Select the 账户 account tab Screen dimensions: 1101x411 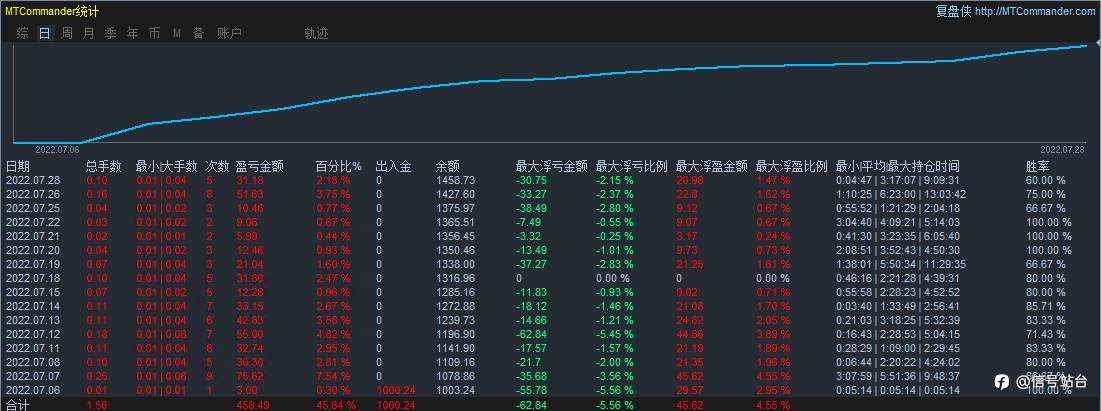pos(229,33)
